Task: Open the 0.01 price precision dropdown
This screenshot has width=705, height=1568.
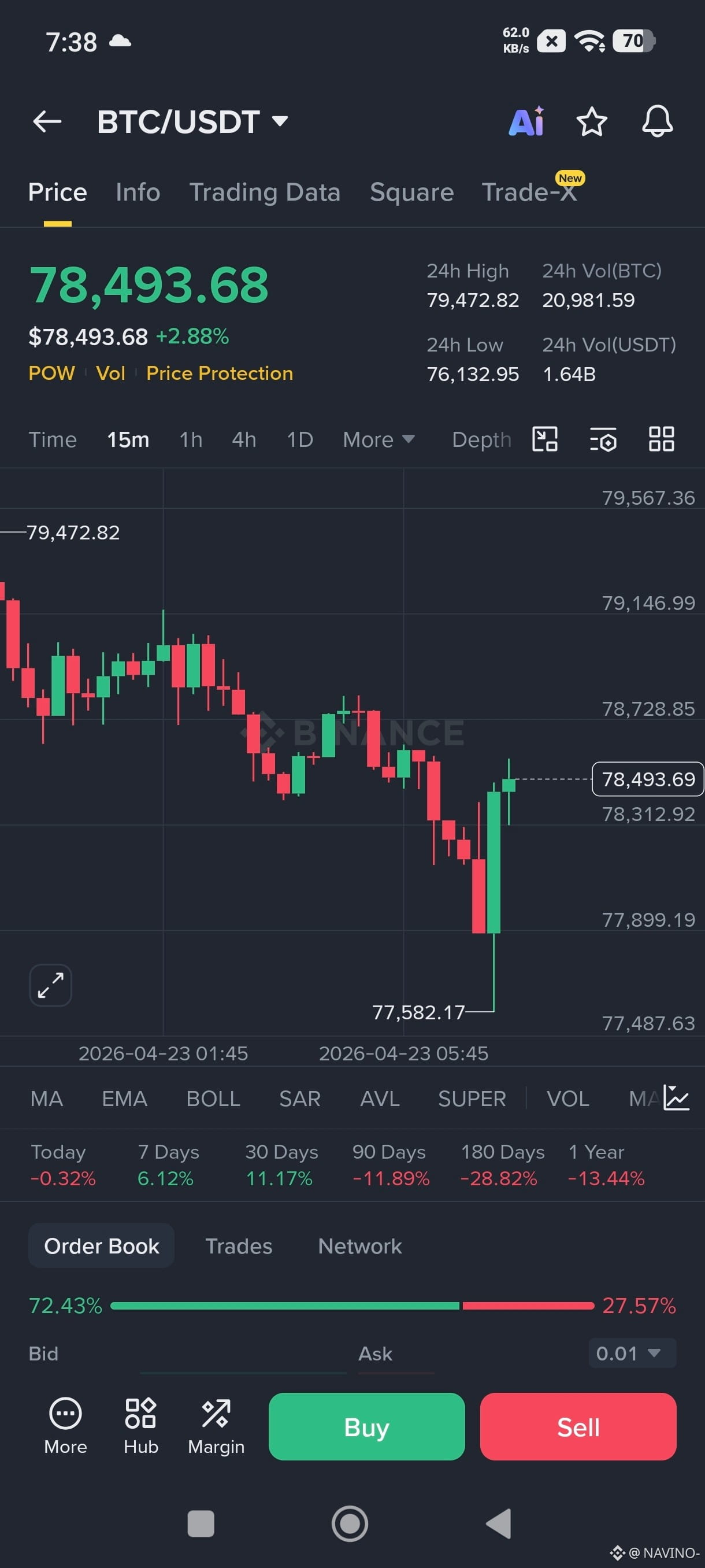Action: point(632,1353)
